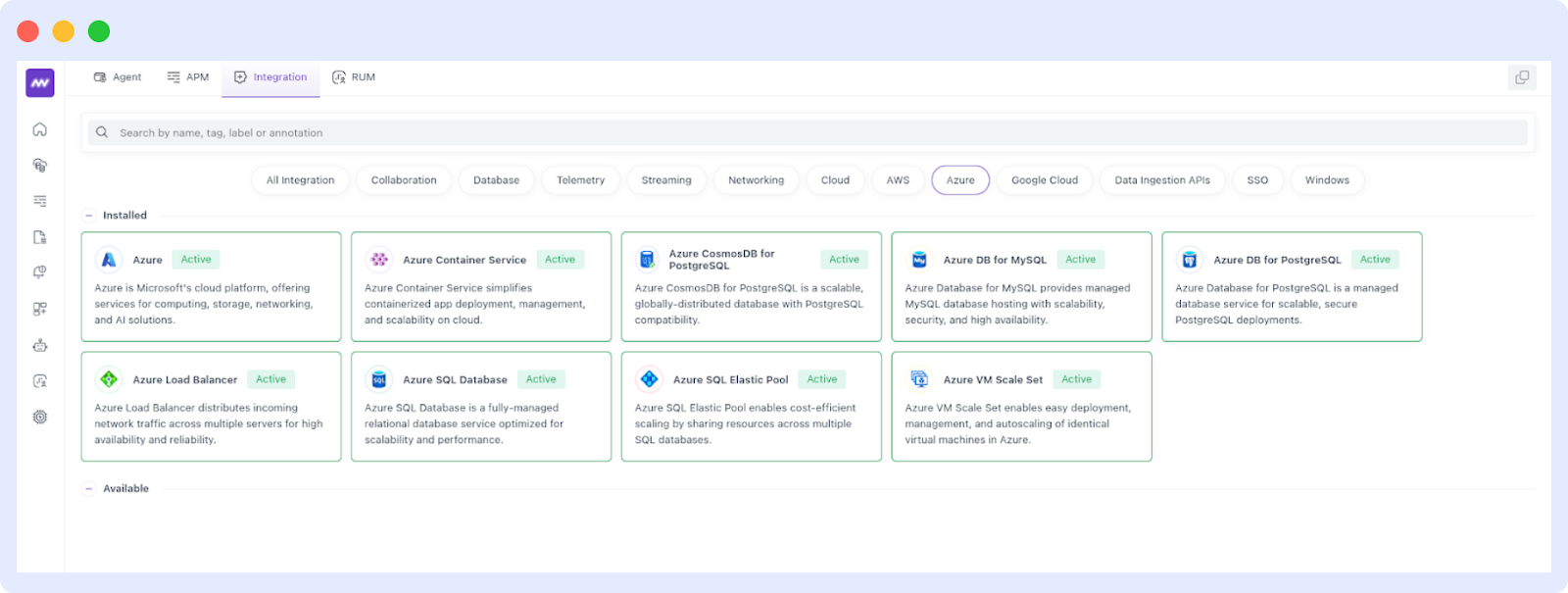Viewport: 1568px width, 593px height.
Task: Click the 'Azure DB for PostgreSQL' card title
Action: tap(1277, 260)
